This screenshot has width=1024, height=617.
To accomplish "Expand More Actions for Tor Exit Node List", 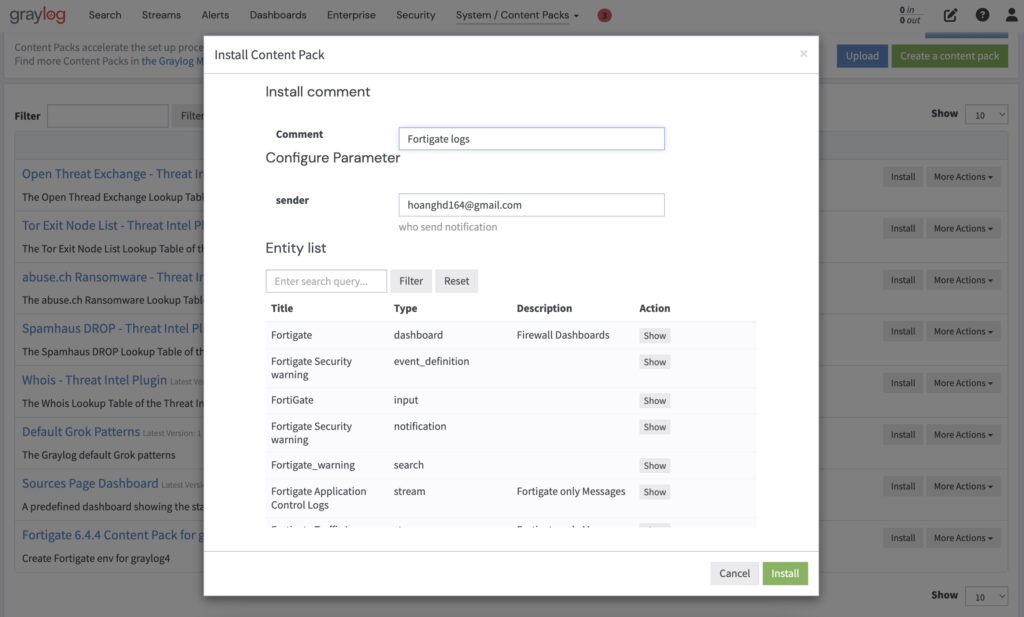I will coord(963,229).
